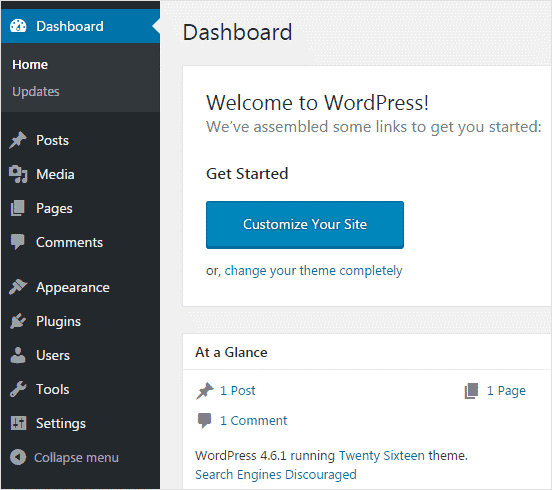Open the Comments menu label
Screen dimensions: 552x490
tap(69, 243)
